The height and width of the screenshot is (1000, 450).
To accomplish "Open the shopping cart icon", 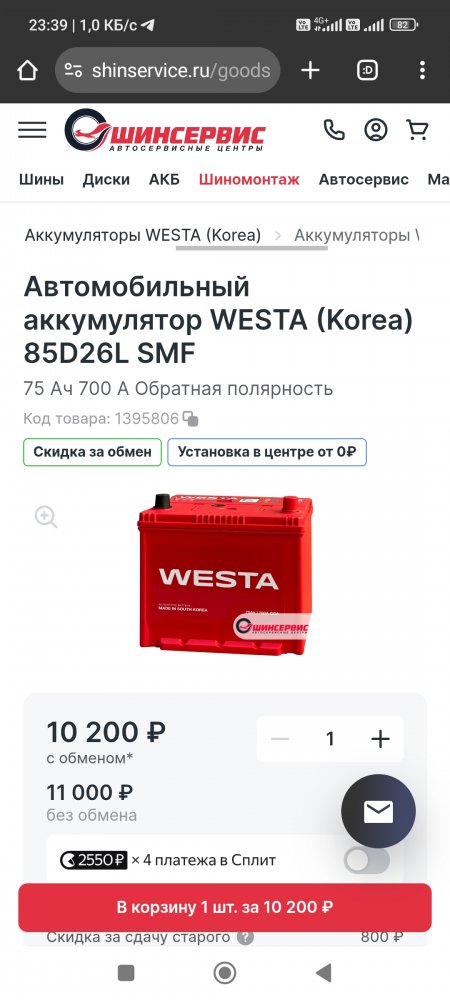I will 417,130.
